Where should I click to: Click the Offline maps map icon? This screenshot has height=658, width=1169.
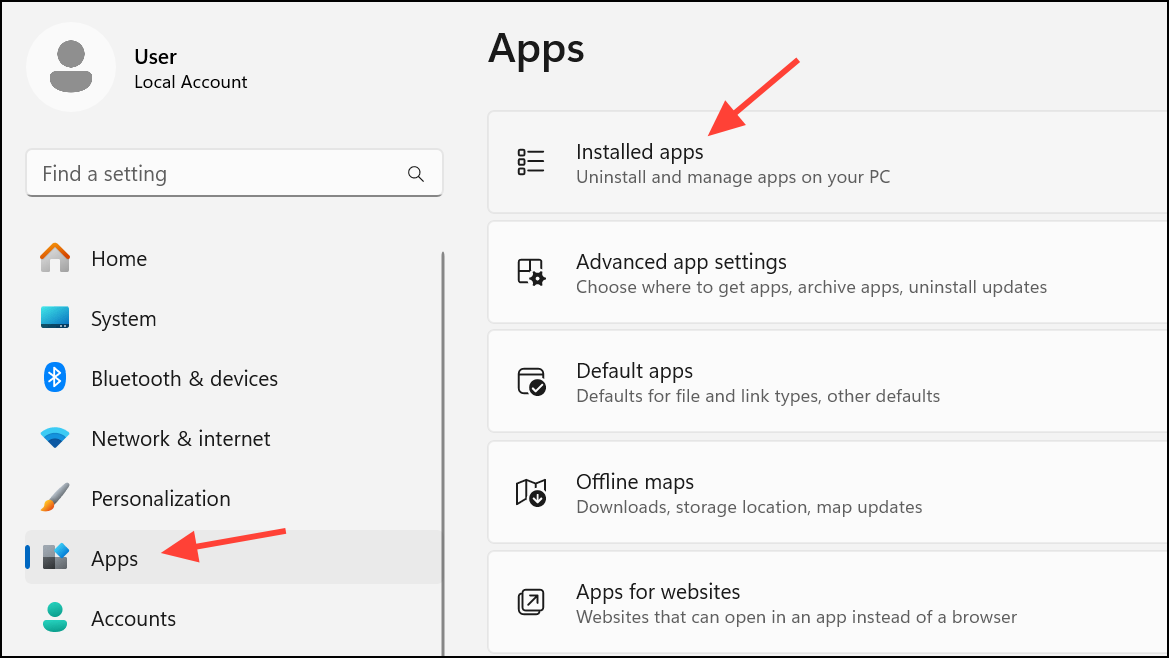[531, 493]
